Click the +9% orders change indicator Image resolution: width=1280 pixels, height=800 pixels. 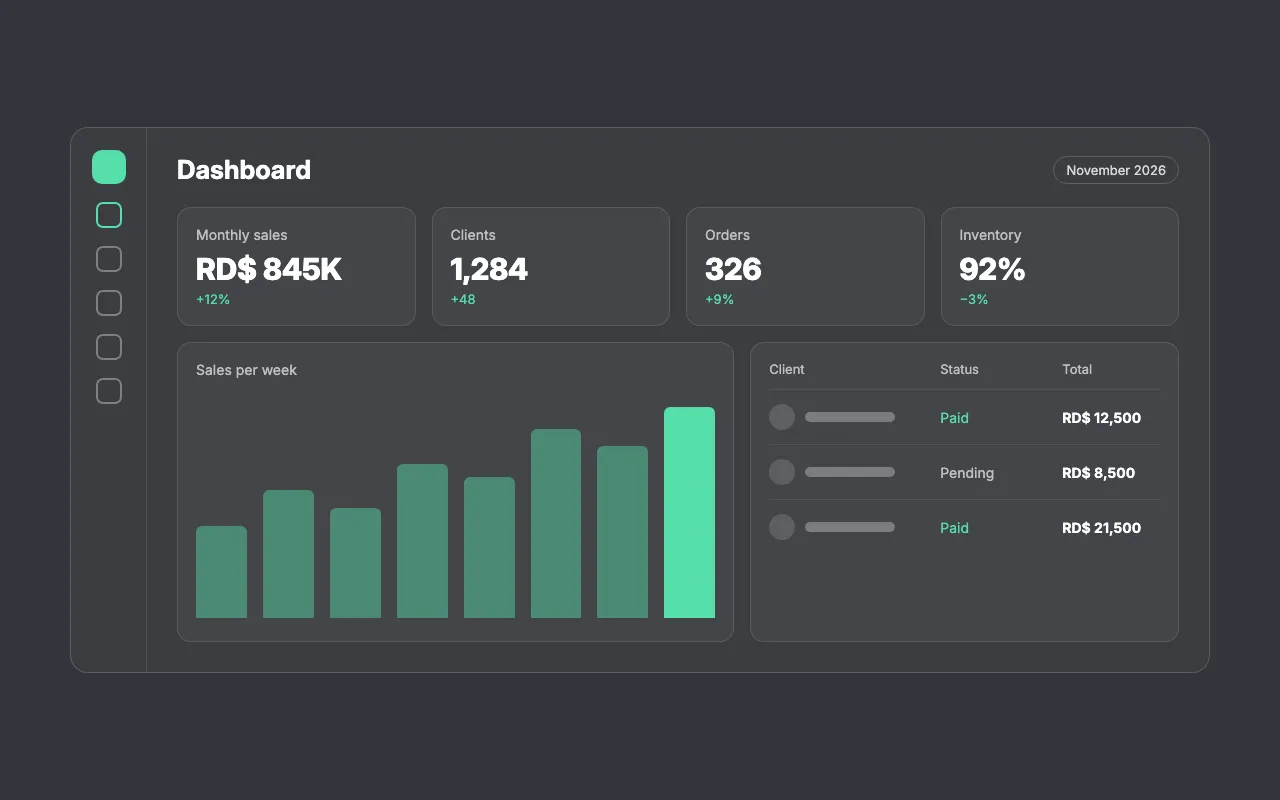(x=719, y=299)
